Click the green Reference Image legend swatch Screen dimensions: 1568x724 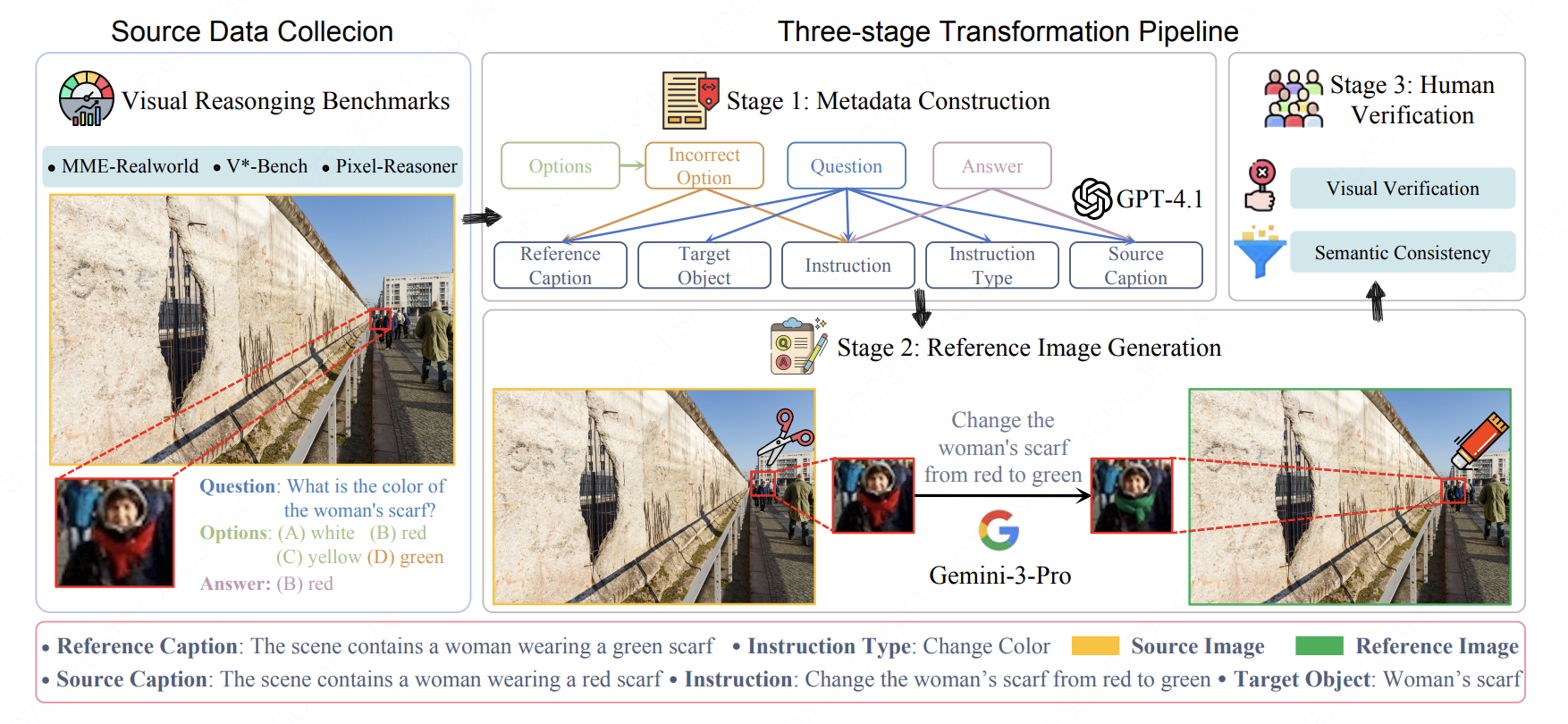click(1319, 645)
